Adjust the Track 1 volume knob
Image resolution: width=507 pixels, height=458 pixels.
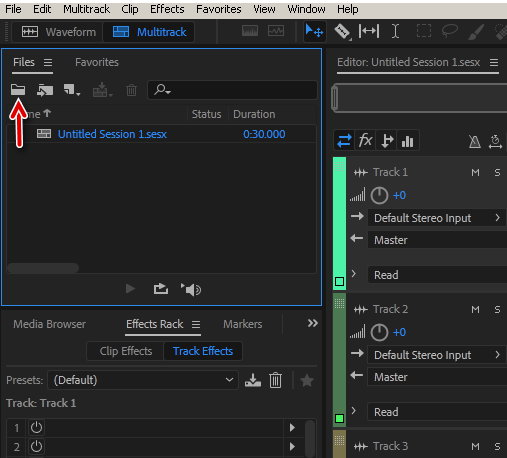[x=379, y=195]
